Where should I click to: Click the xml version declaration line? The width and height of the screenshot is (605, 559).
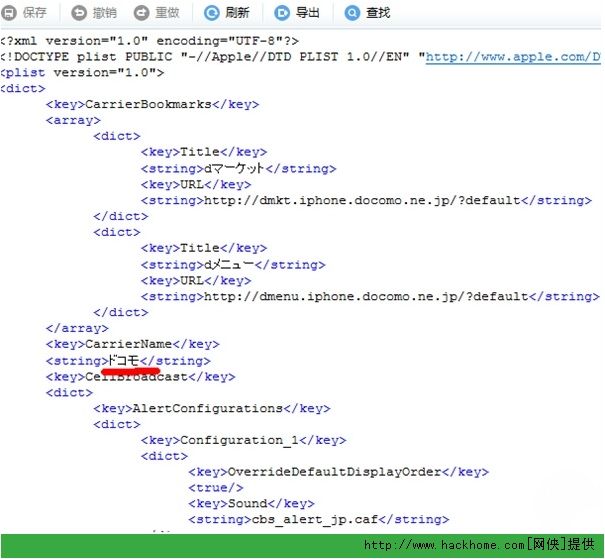[149, 41]
